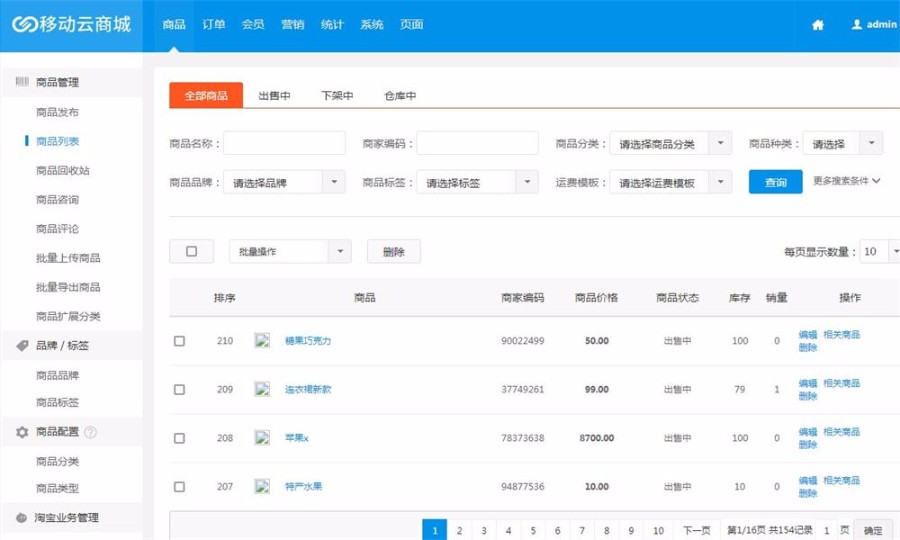This screenshot has width=900, height=540.
Task: Toggle the select-all checkbox above table
Action: (191, 252)
